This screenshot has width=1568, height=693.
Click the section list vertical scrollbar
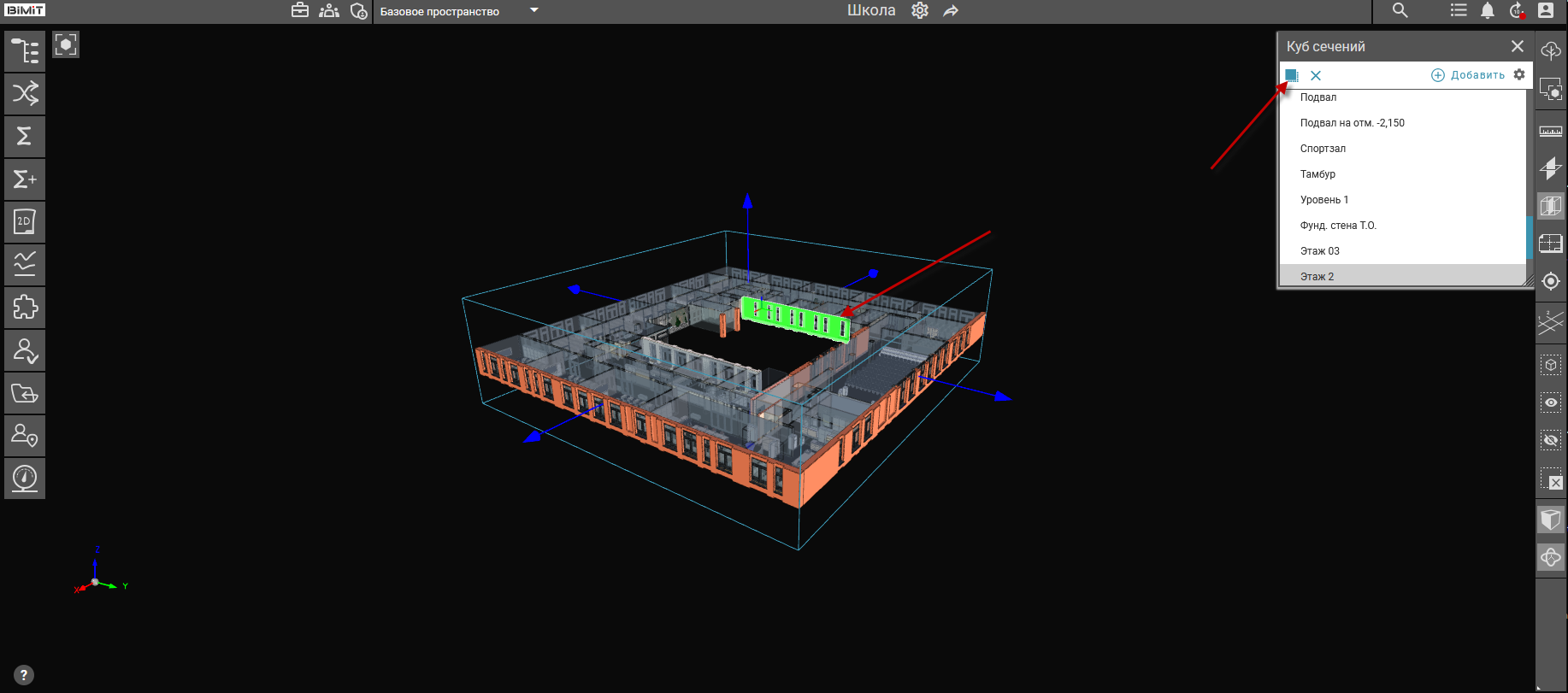pos(1530,238)
